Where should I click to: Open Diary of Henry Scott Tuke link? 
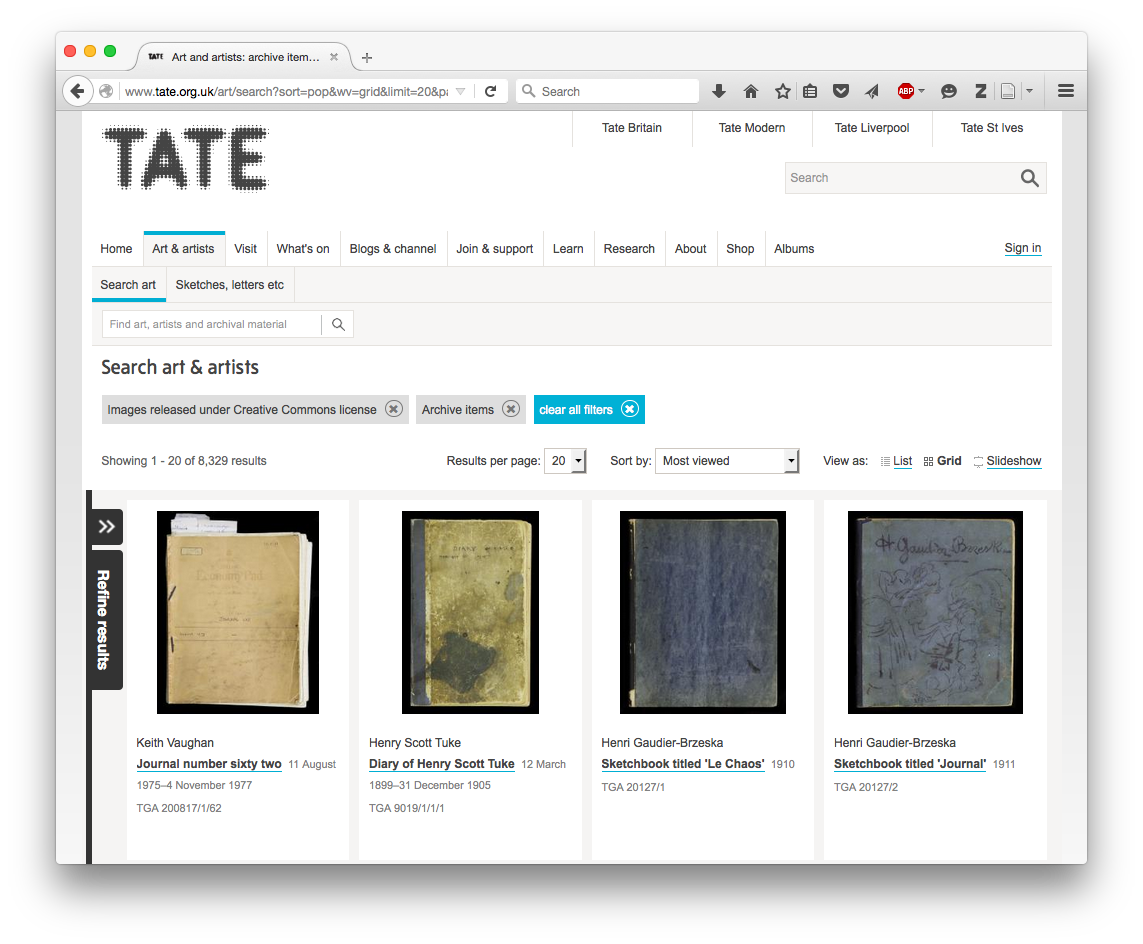coord(442,764)
